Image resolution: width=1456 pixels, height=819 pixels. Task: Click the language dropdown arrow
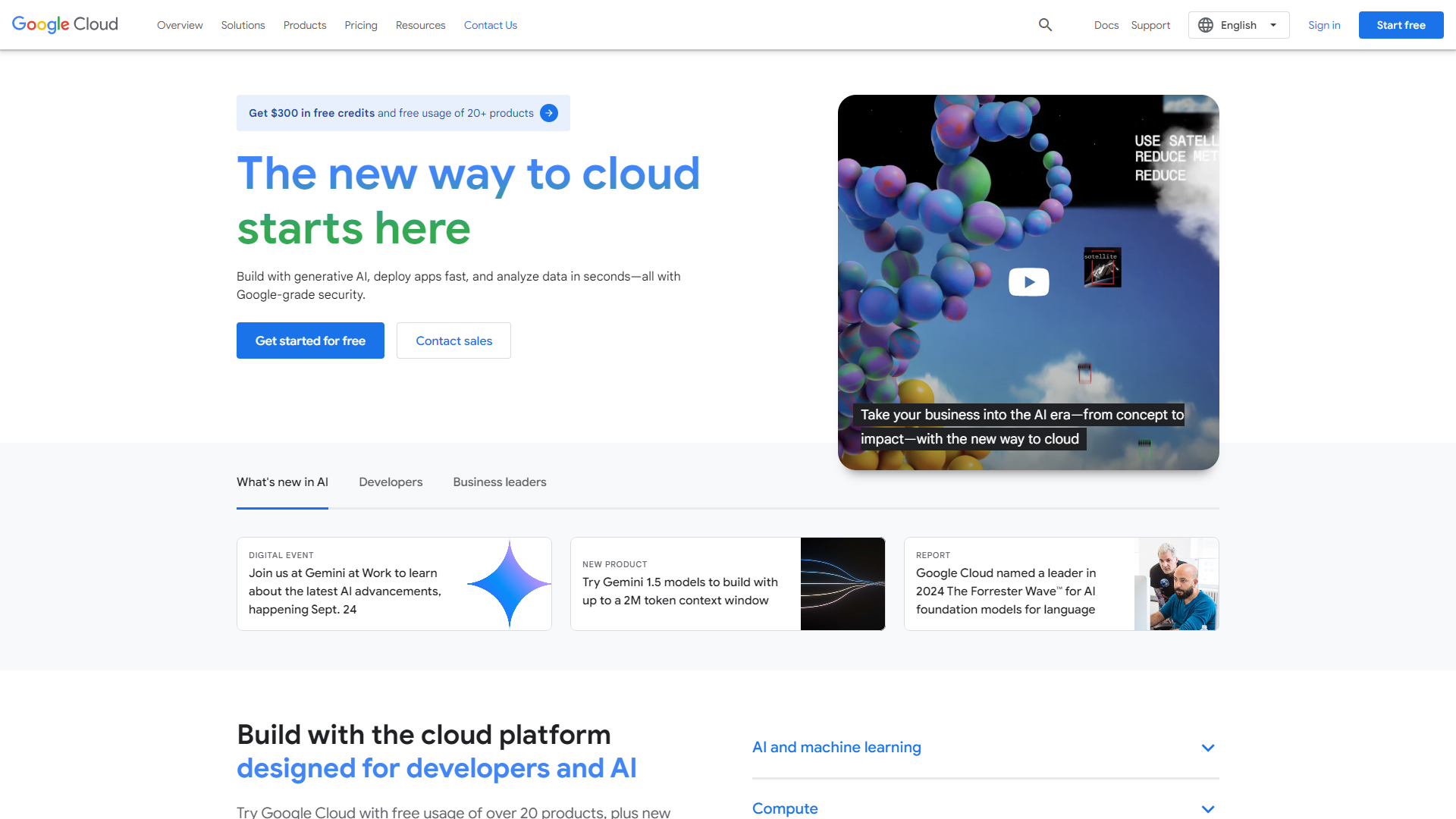pos(1273,24)
